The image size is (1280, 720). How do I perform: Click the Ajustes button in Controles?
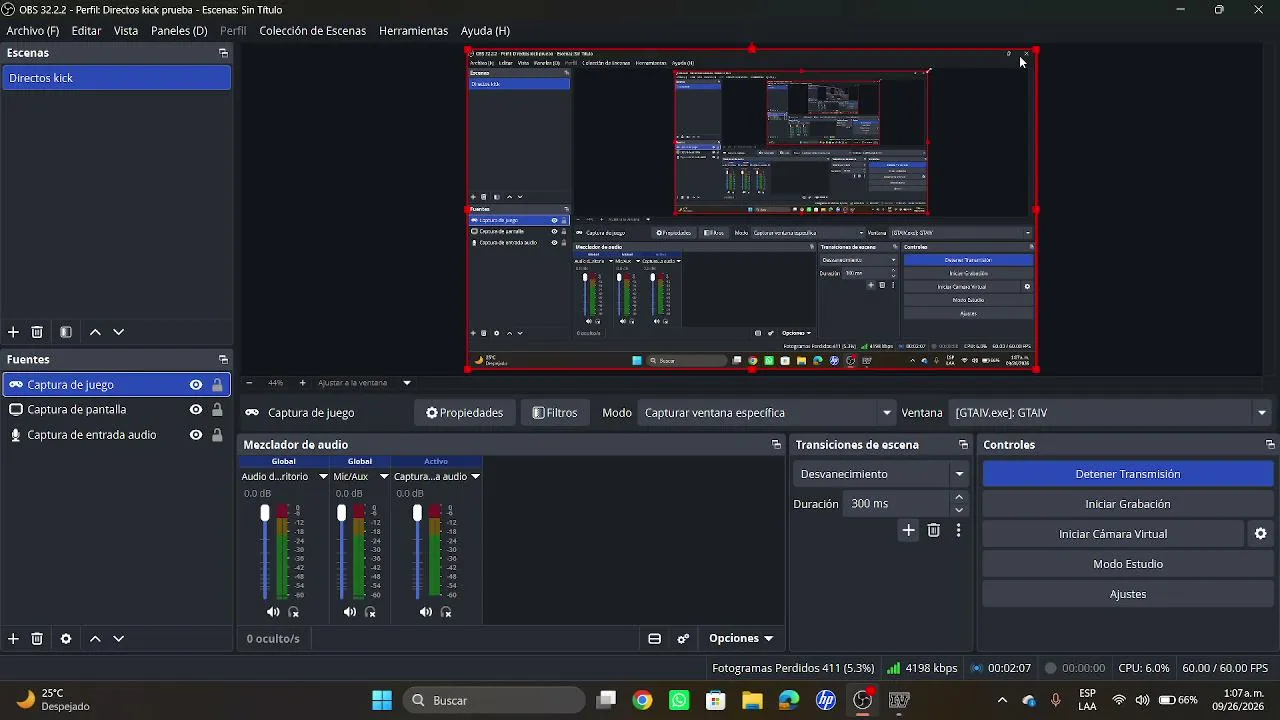1128,594
